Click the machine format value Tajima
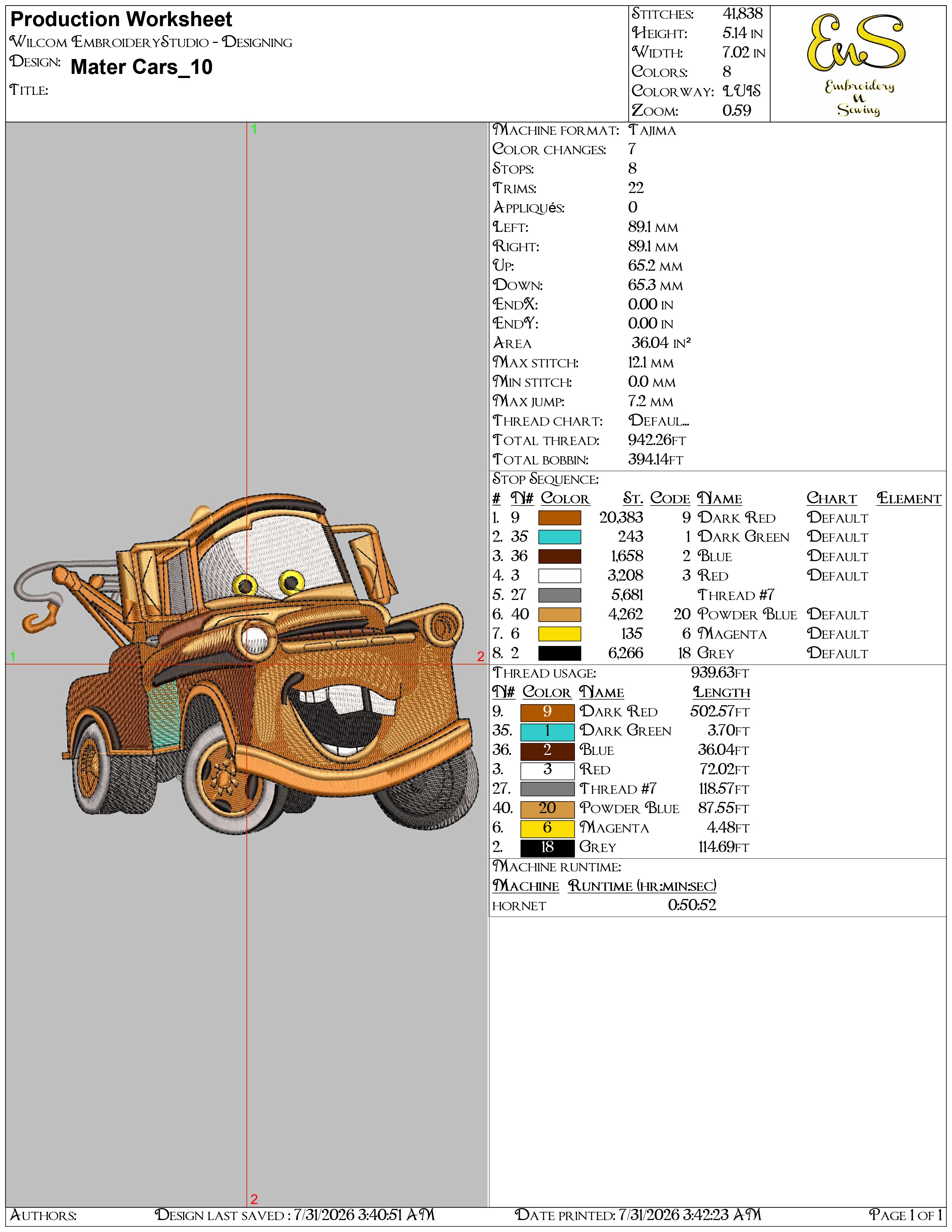Image resolution: width=952 pixels, height=1232 pixels. coord(652,130)
